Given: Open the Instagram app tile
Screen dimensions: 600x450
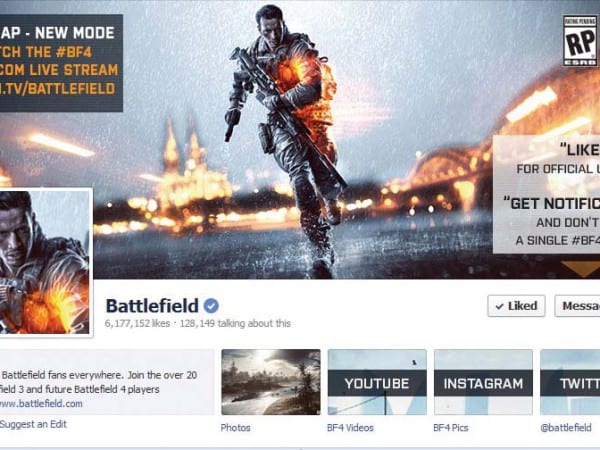Looking at the screenshot, I should [483, 382].
